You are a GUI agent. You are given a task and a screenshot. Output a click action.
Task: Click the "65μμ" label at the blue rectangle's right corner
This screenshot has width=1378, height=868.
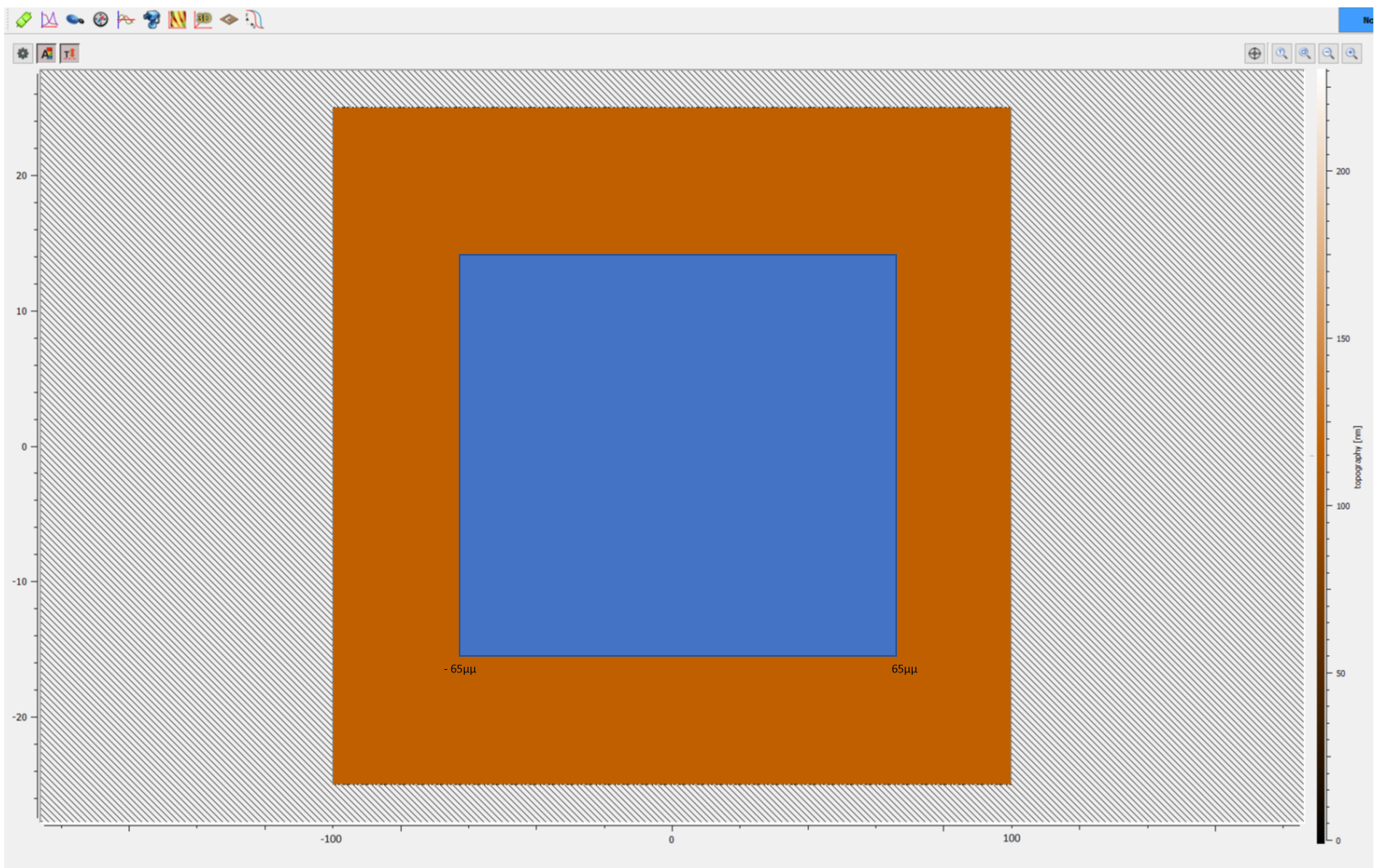tap(904, 669)
